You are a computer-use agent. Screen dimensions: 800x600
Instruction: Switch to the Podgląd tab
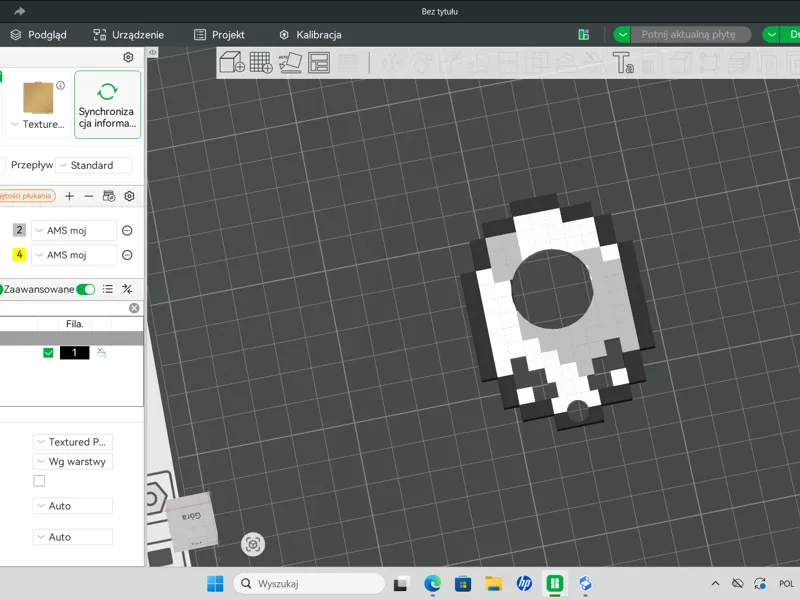(x=38, y=35)
